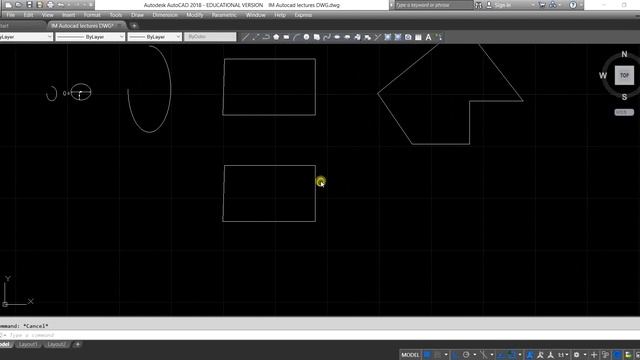The image size is (640, 360).
Task: Open the 1:1 annotation scale dropdown
Action: click(563, 355)
